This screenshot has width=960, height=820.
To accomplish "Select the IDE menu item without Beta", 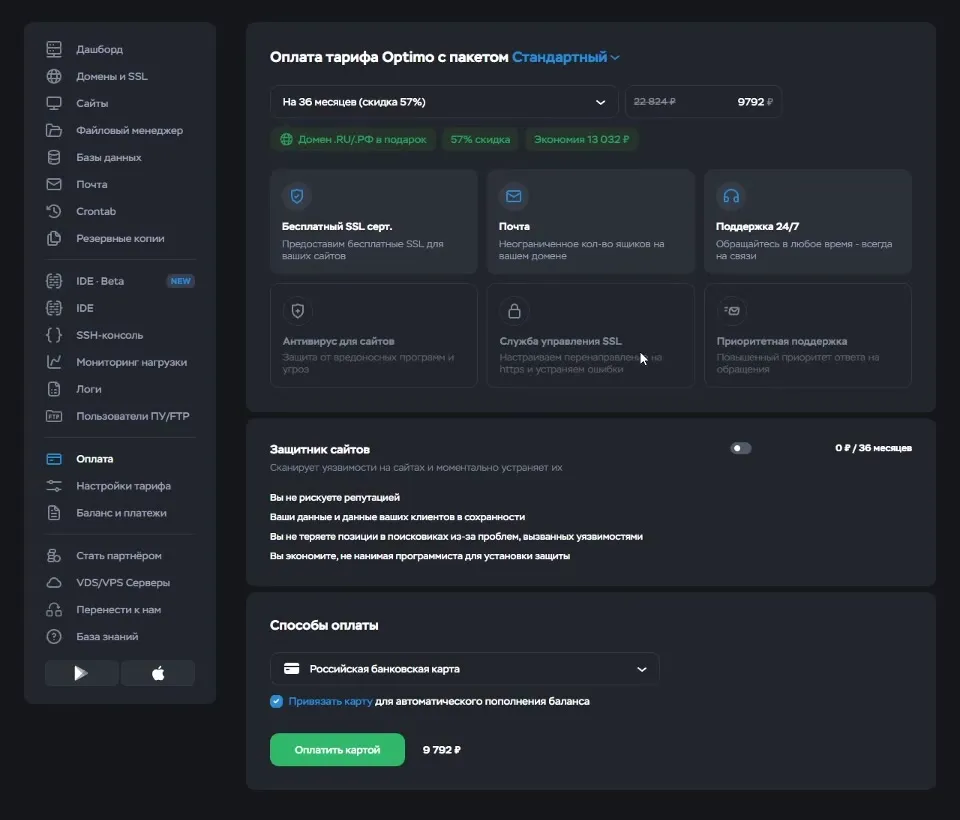I will (84, 308).
